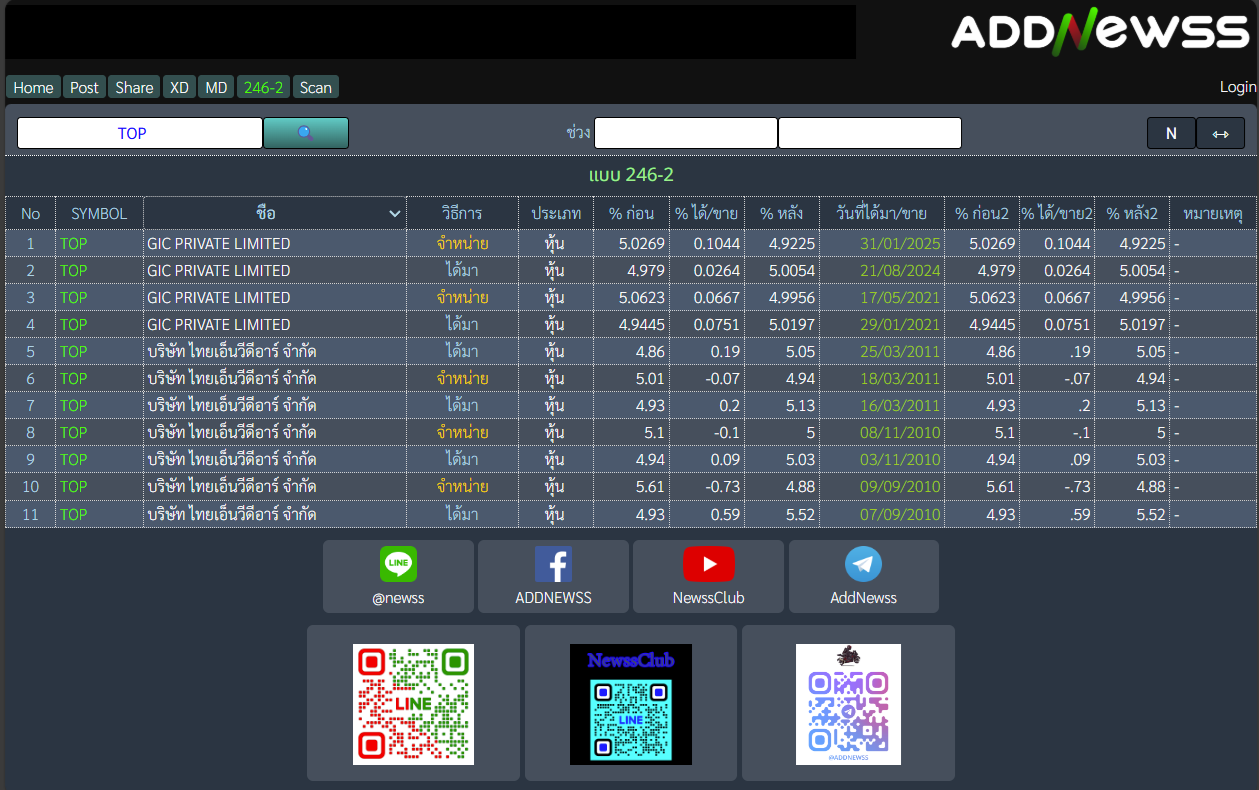Open the NewssClub LINE QR code
Image resolution: width=1259 pixels, height=790 pixels.
[631, 704]
